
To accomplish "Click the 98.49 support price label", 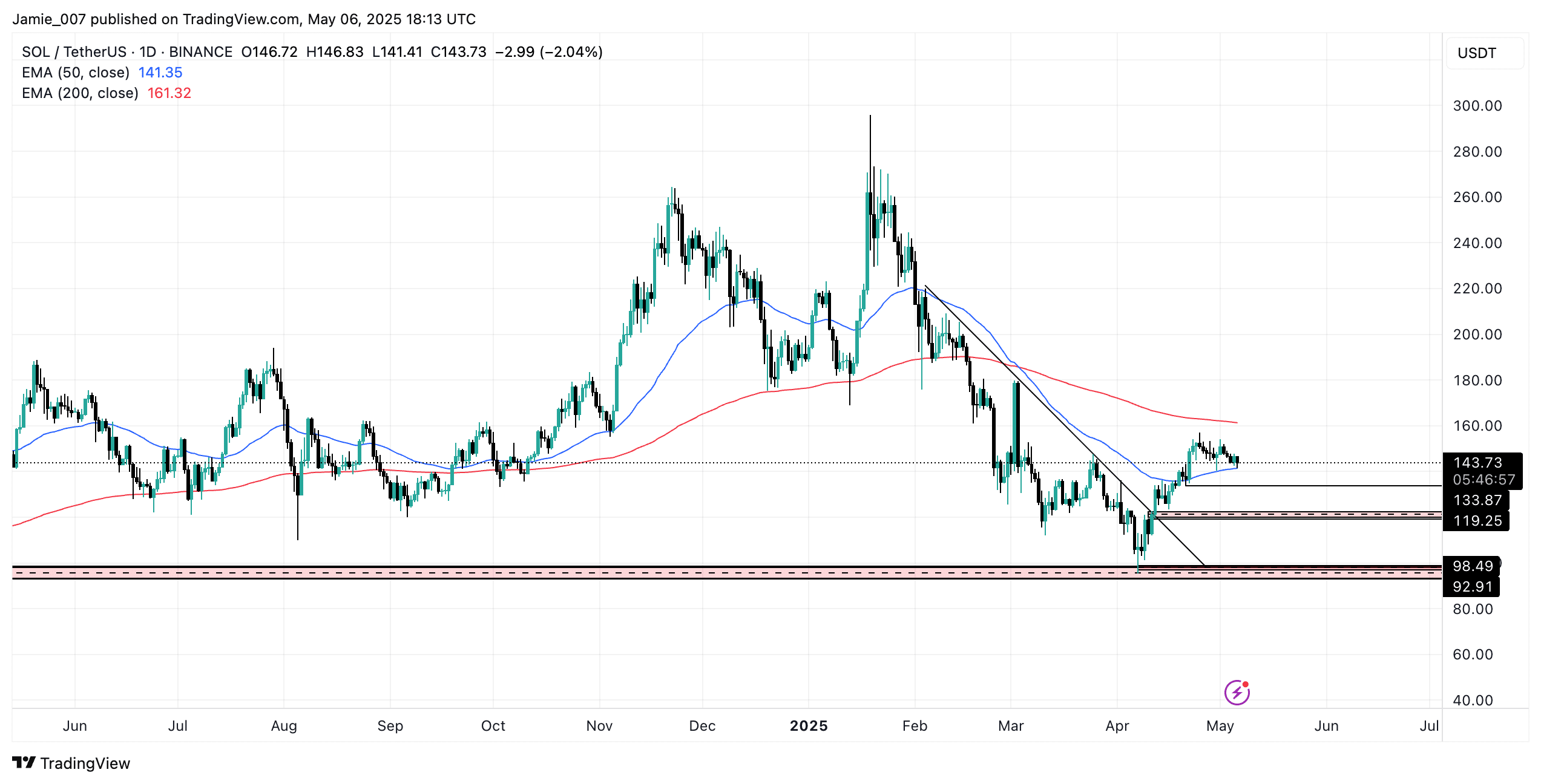I will click(1473, 566).
